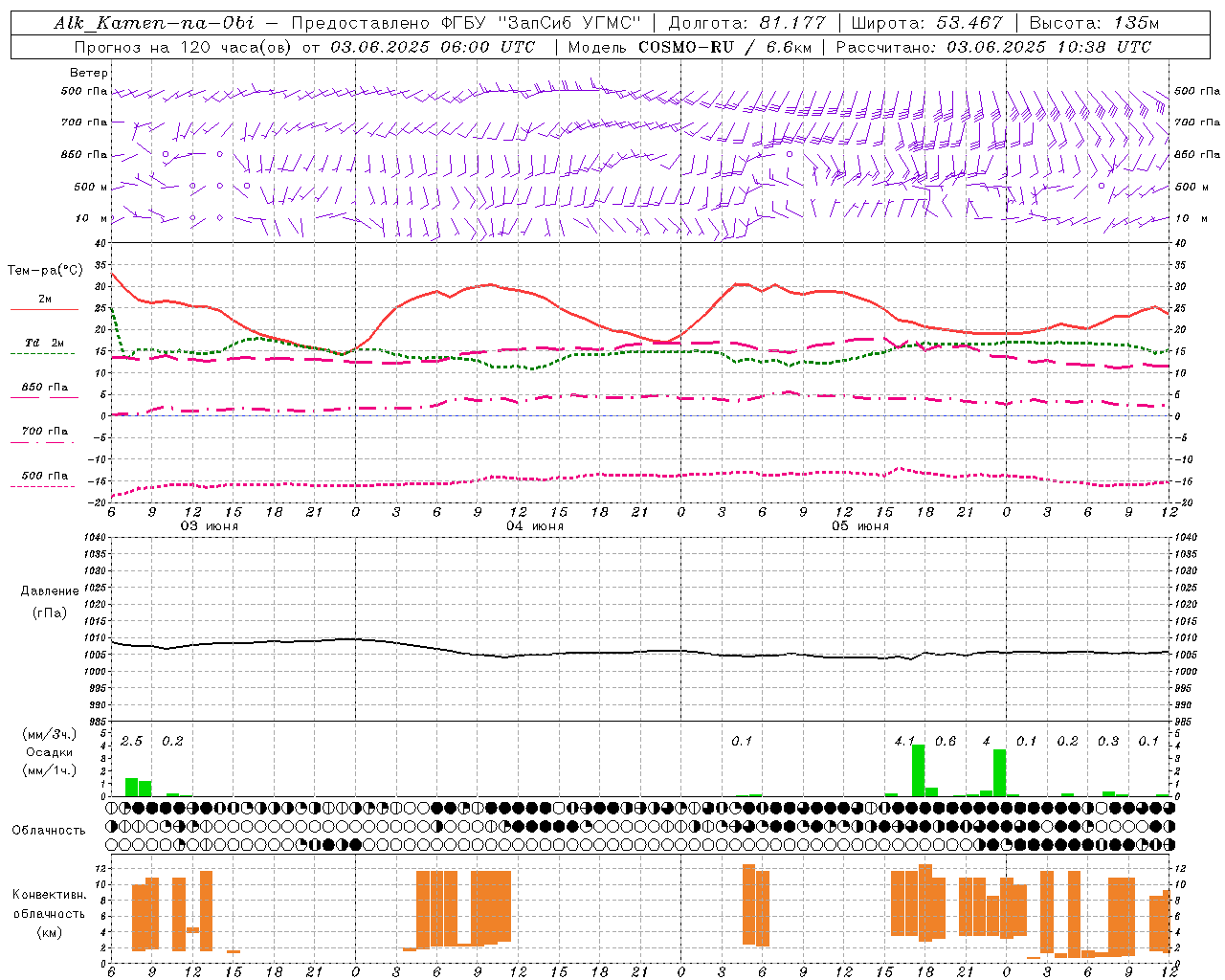Image resolution: width=1225 pixels, height=980 pixels.
Task: Select the longitude value Долгота: 81.177
Action: pyautogui.click(x=746, y=23)
